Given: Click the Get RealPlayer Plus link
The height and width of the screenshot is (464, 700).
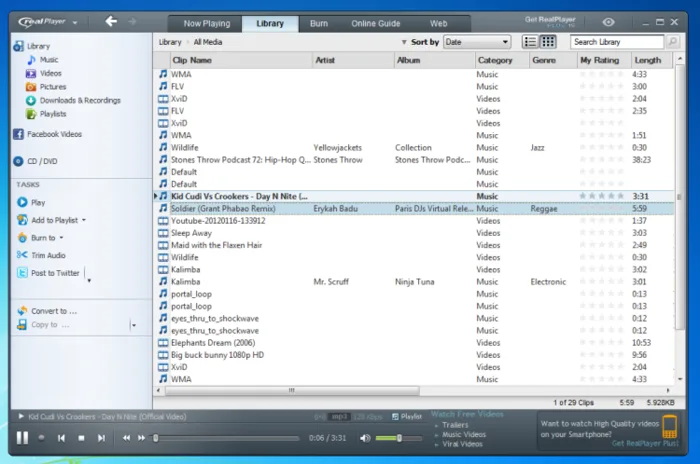Looking at the screenshot, I should click(645, 443).
